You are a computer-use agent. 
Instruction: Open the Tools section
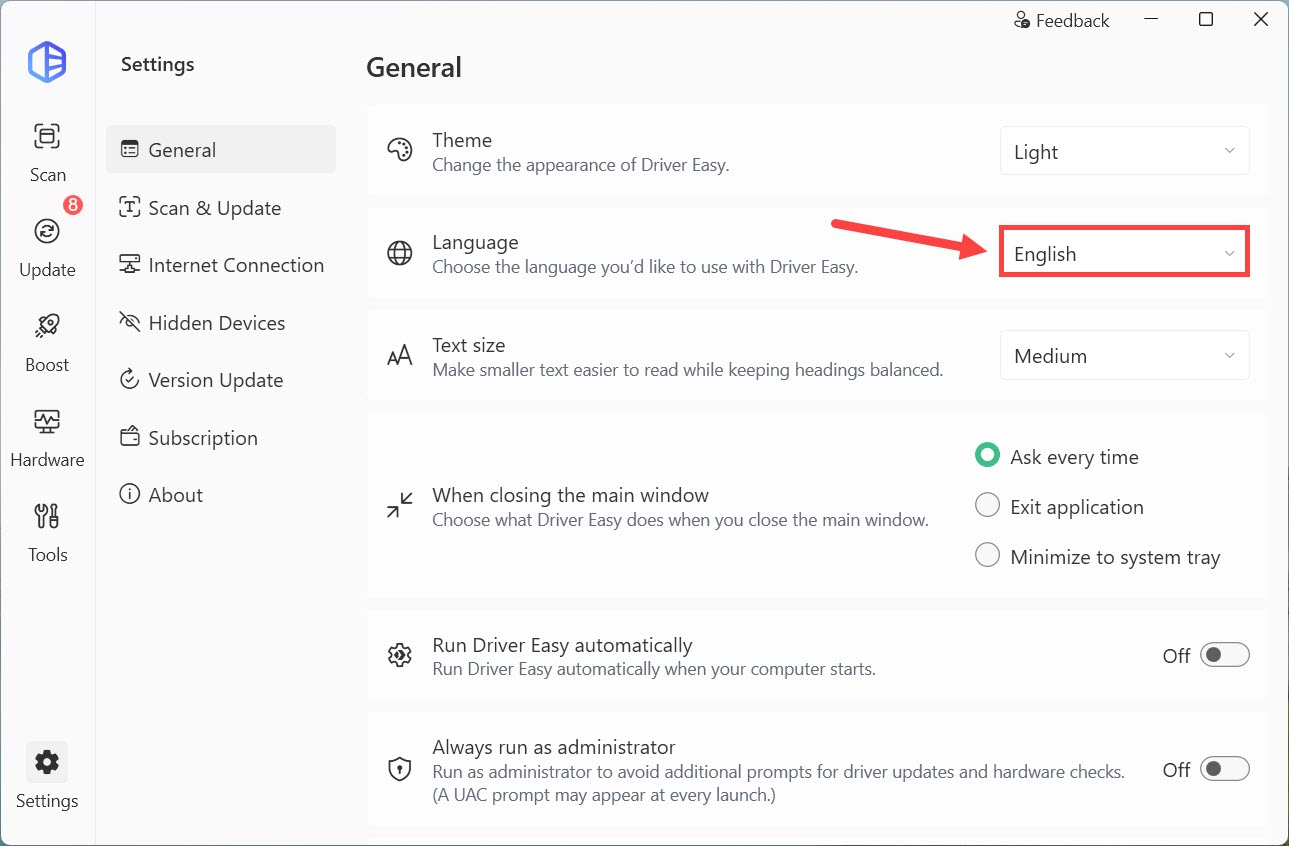[47, 532]
